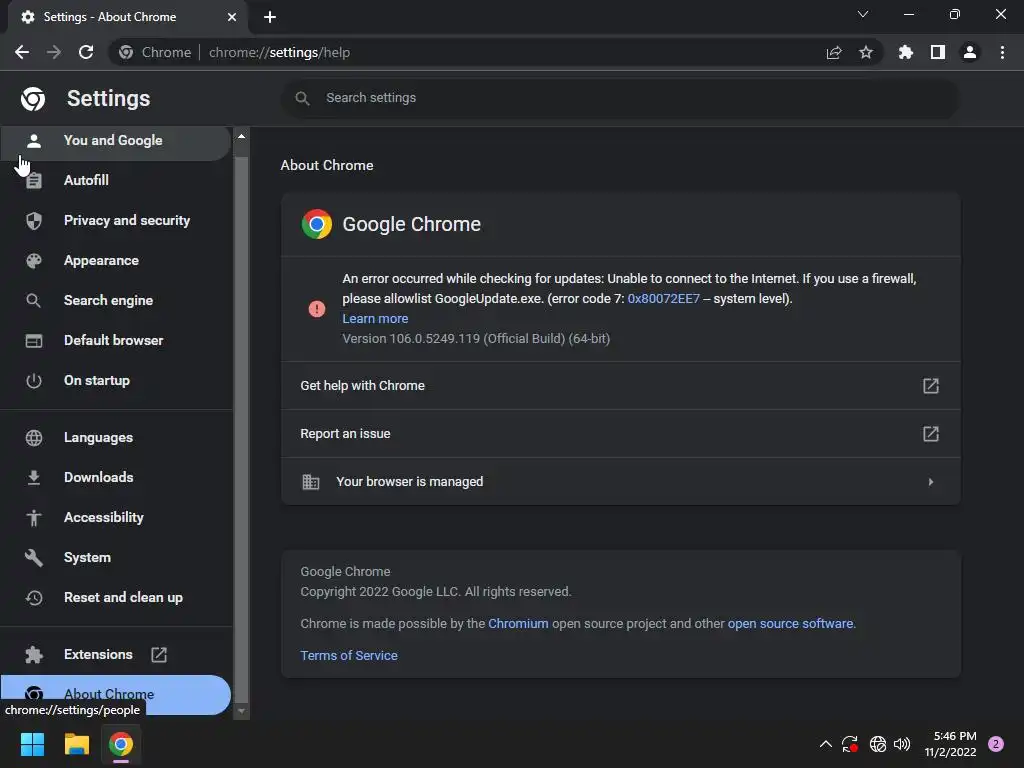
Task: Select System in the sidebar
Action: [x=115, y=558]
